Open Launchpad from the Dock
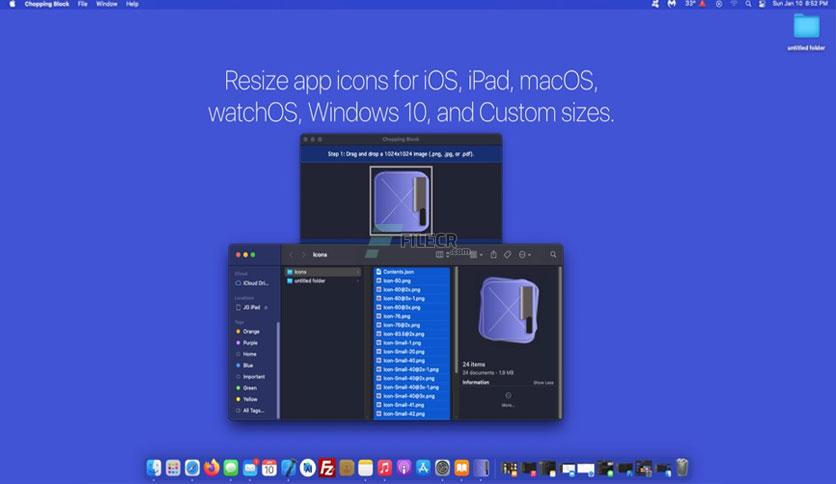Screen dimensions: 836x484 click(173, 468)
